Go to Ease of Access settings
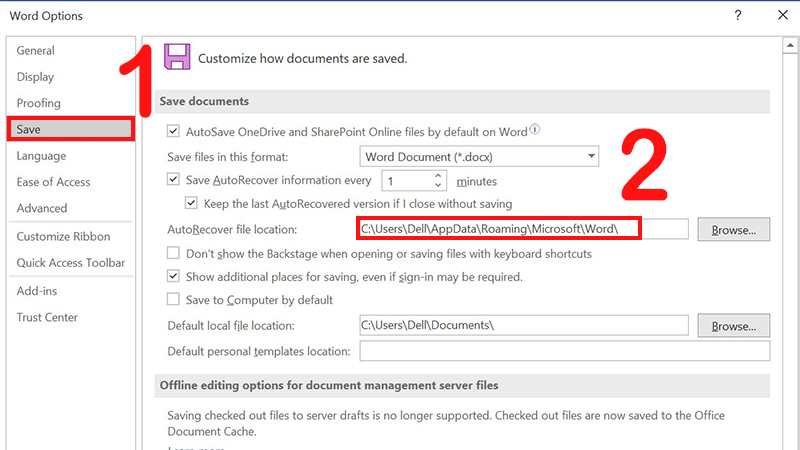This screenshot has width=800, height=450. (54, 182)
